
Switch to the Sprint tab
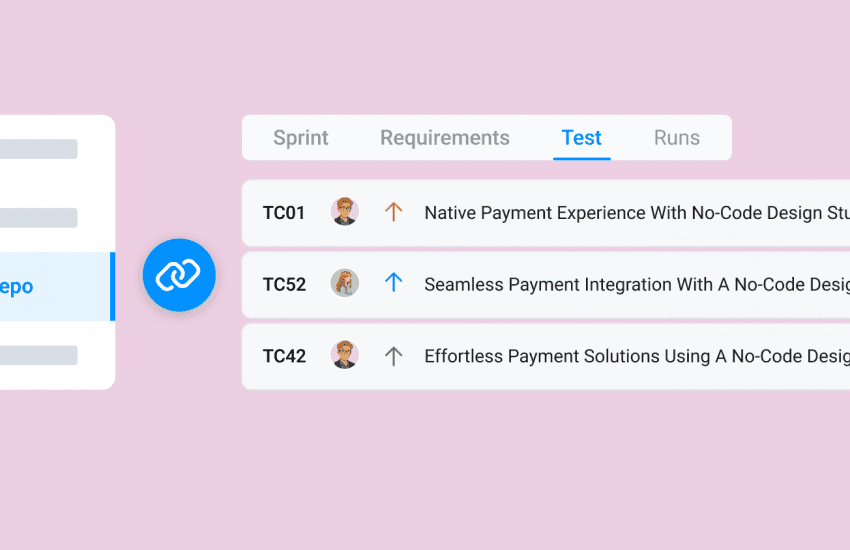301,138
